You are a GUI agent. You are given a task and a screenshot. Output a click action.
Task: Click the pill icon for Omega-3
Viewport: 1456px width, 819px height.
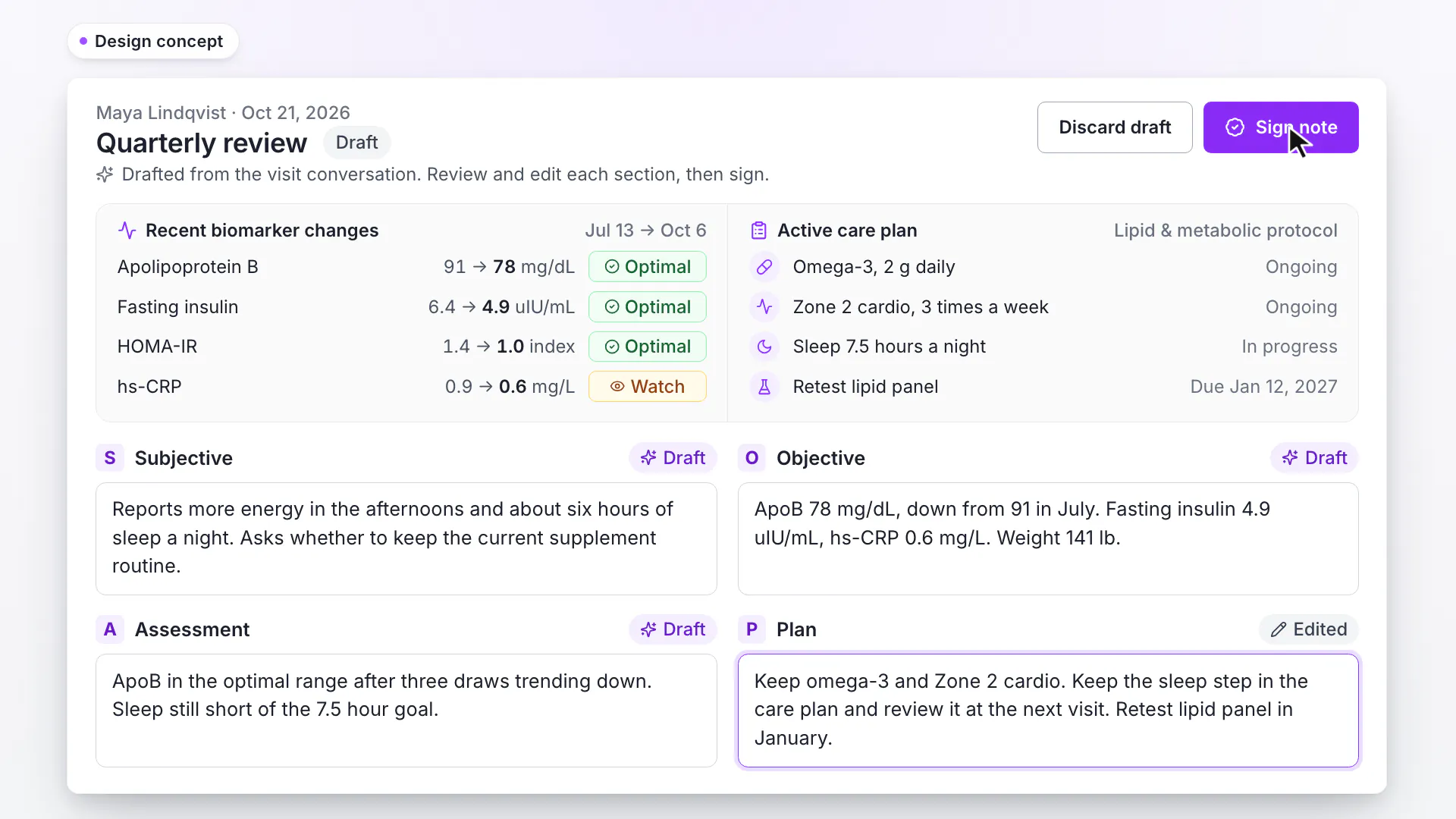point(764,267)
